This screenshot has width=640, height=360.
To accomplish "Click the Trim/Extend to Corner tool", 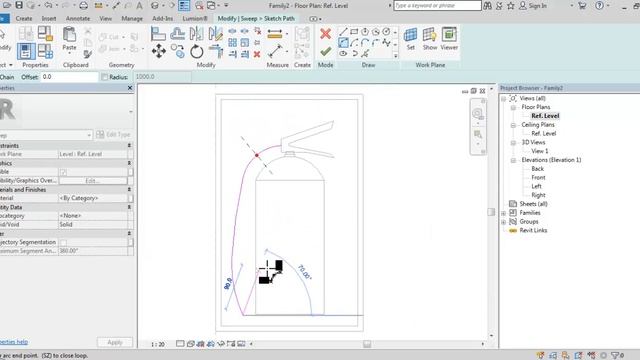I will click(x=216, y=51).
